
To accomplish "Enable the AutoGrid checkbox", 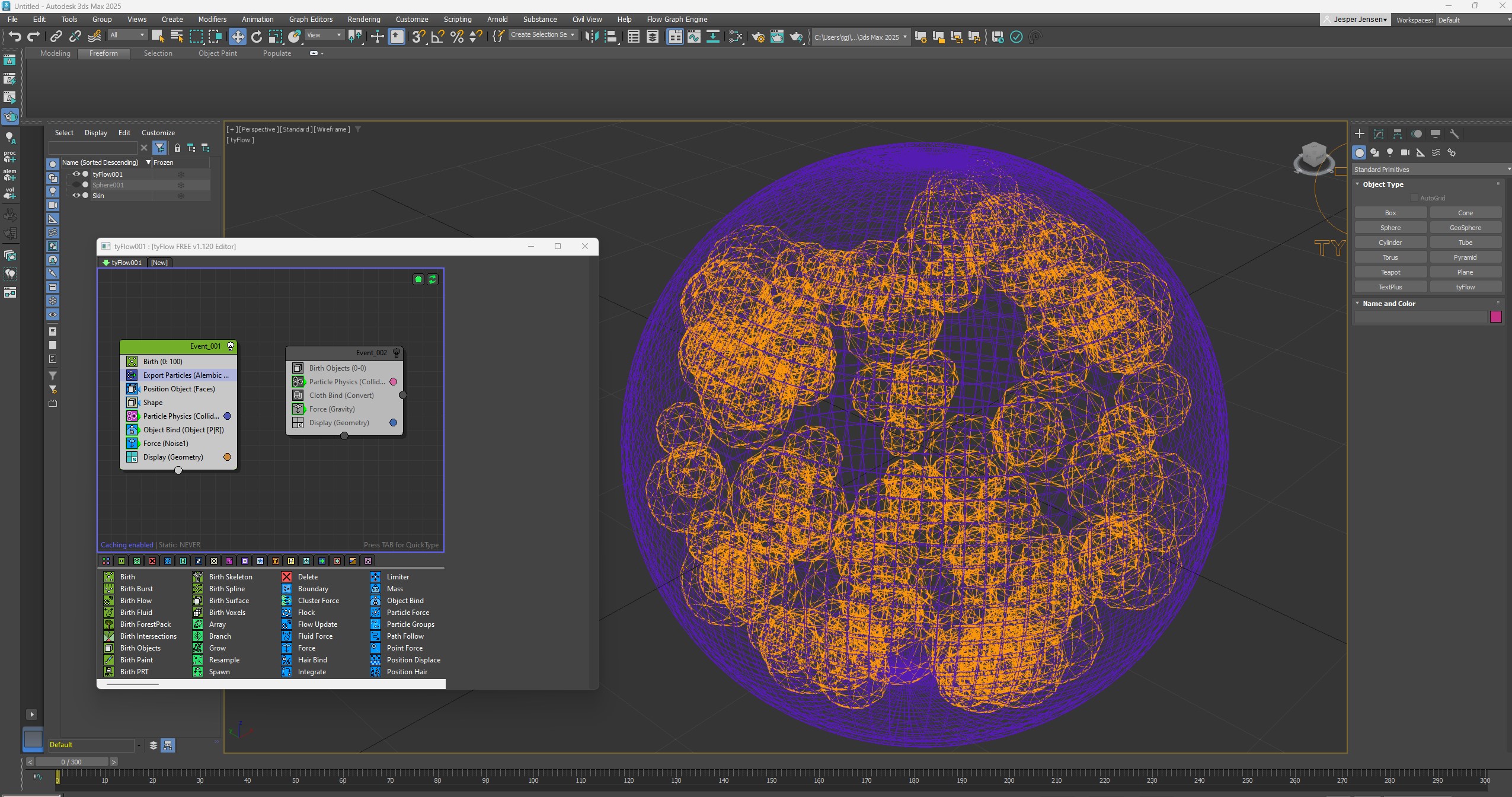I will point(1414,198).
